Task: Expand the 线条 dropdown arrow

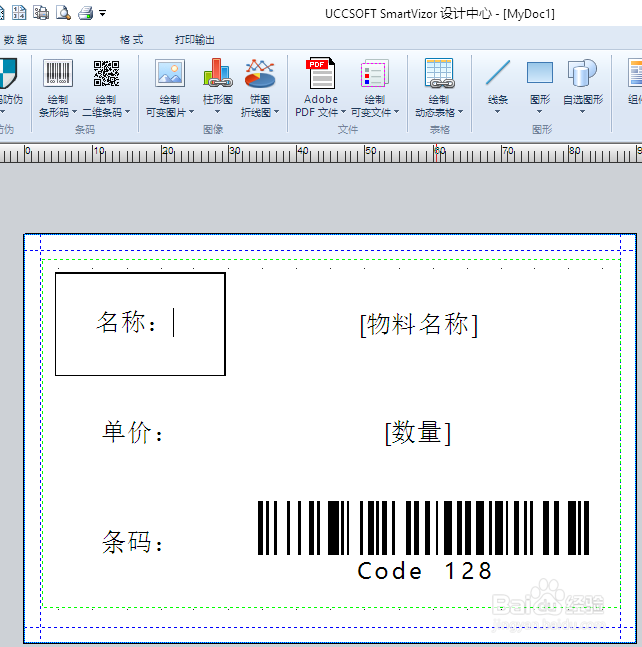Action: point(497,111)
